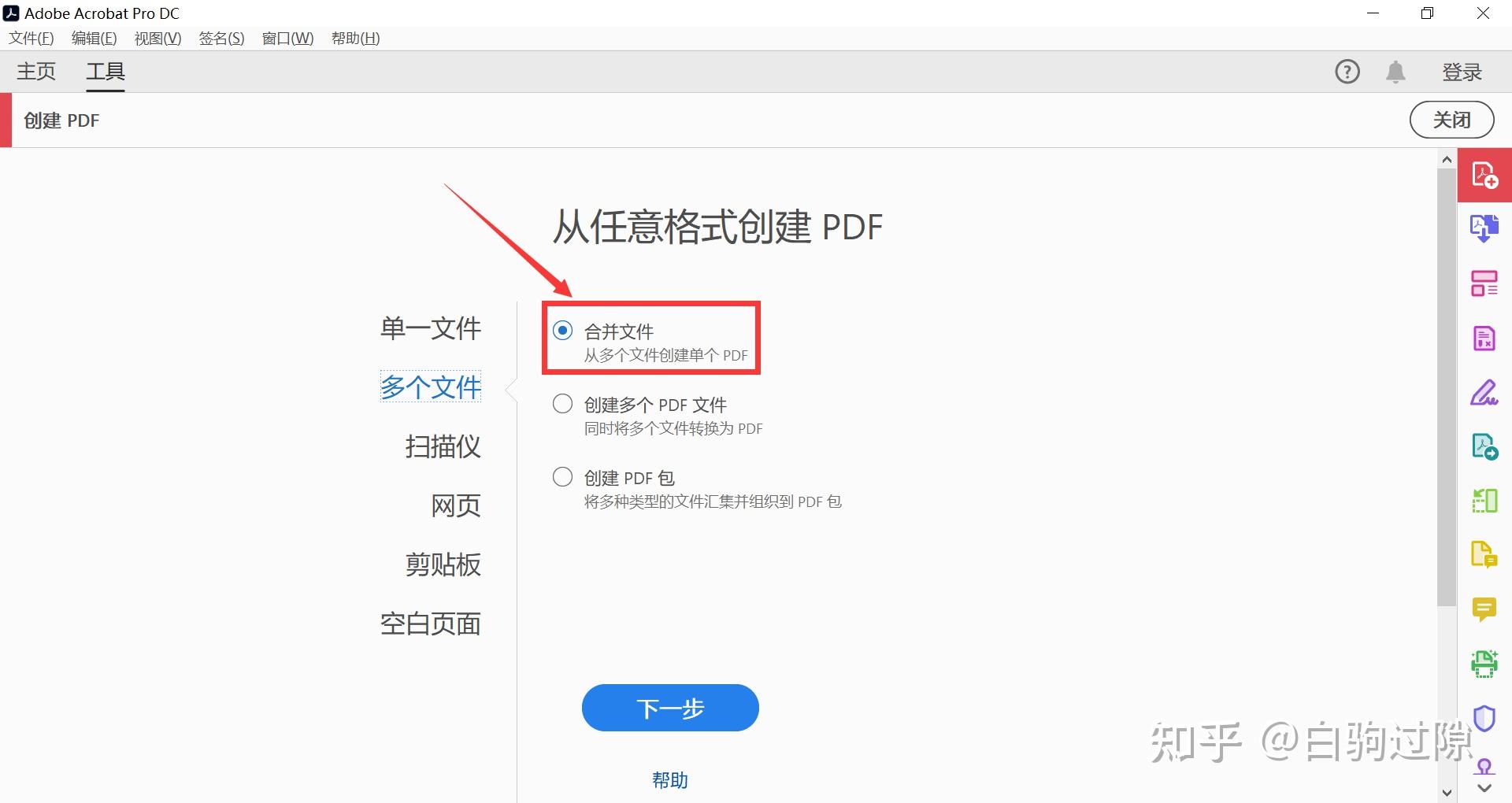Image resolution: width=1512 pixels, height=803 pixels.
Task: Click the scrollbar up arrow
Action: point(1447,160)
